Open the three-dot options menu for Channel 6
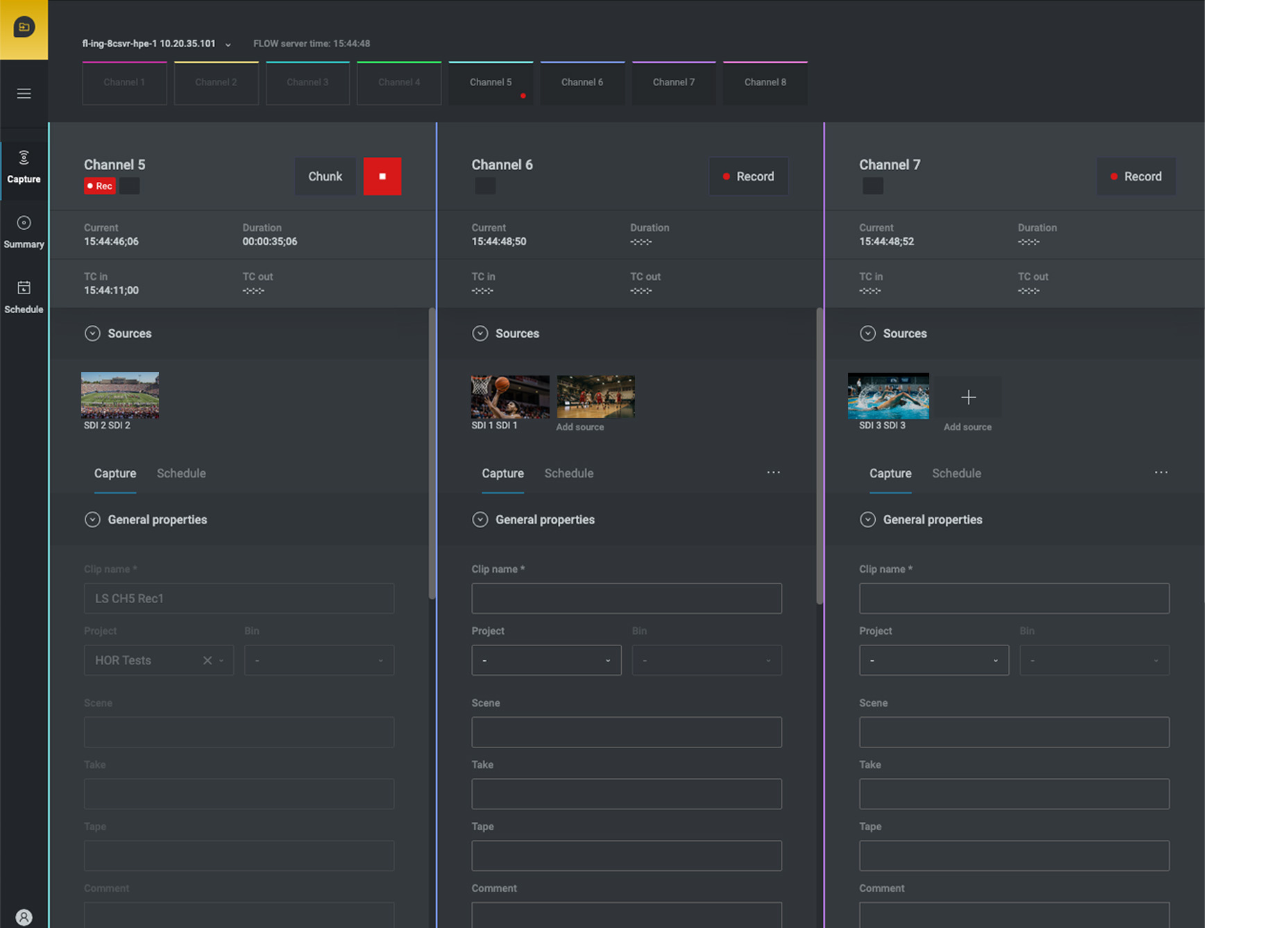 pos(773,473)
